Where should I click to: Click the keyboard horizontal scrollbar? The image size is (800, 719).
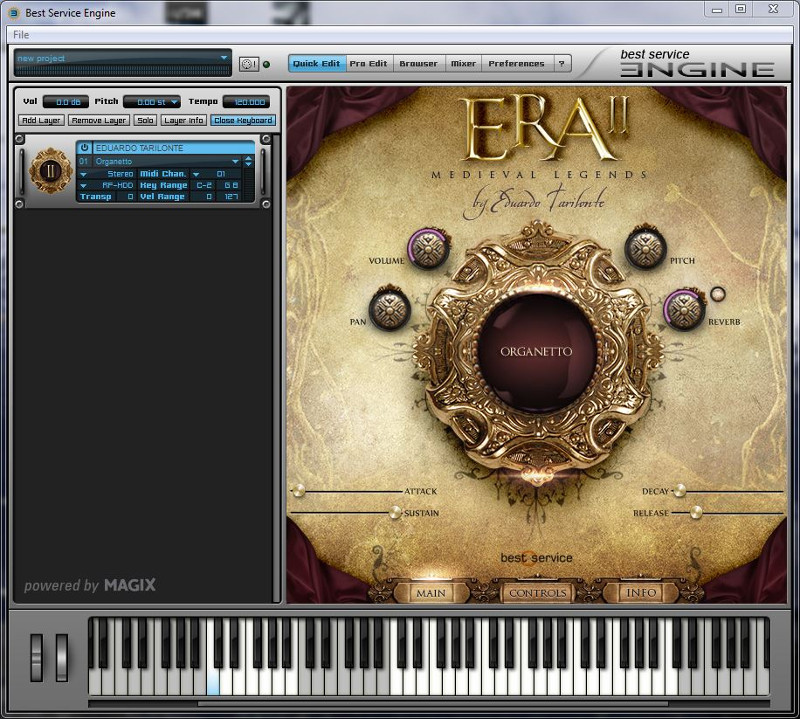tap(433, 704)
